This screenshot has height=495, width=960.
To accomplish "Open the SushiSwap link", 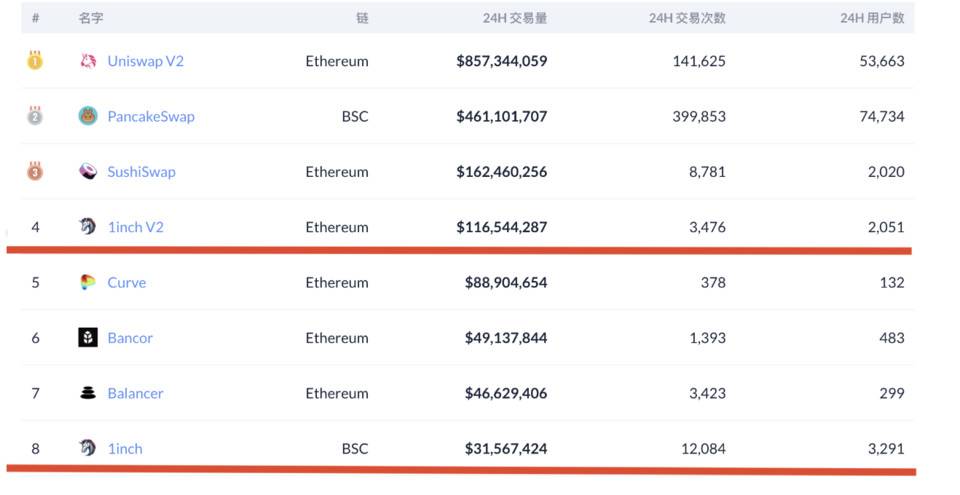I will coord(141,171).
